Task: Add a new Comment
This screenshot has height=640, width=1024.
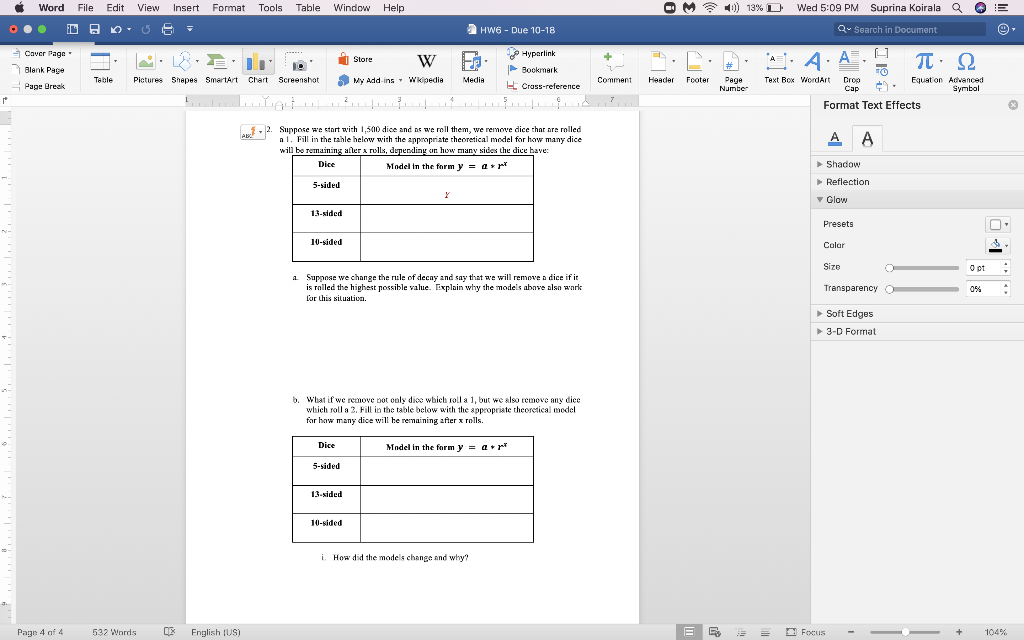Action: click(613, 67)
